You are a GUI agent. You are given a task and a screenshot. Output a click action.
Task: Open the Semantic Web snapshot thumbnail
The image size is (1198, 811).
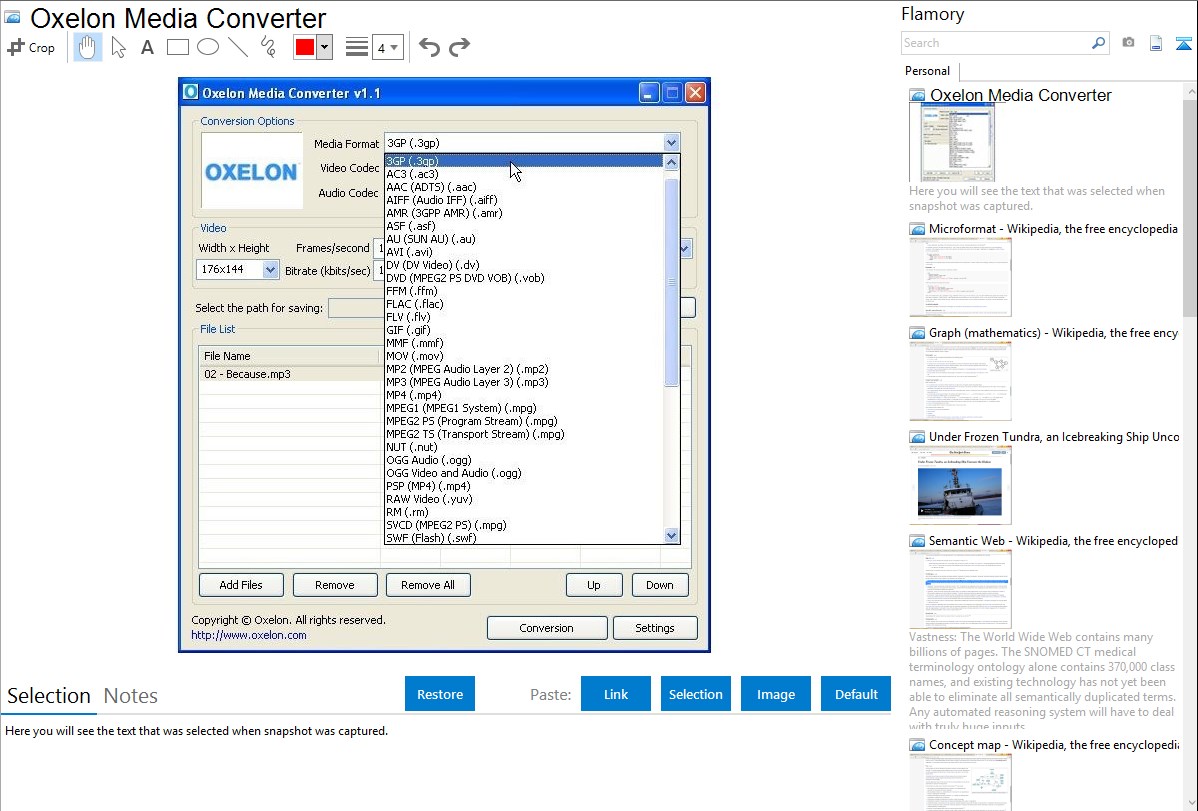tap(960, 589)
